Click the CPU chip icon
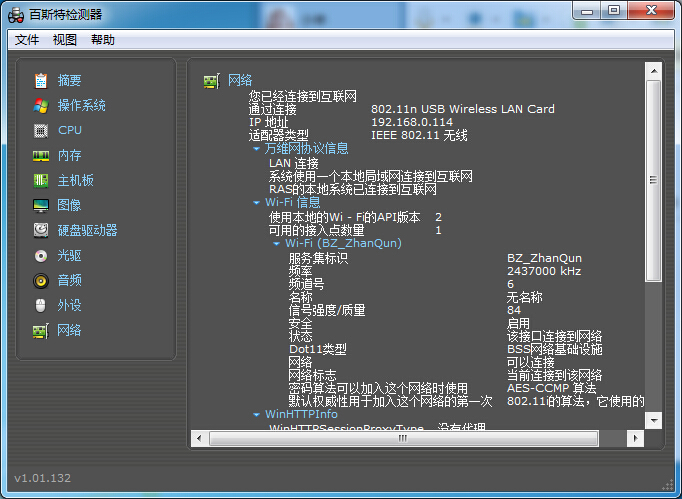This screenshot has height=499, width=682. [x=41, y=131]
